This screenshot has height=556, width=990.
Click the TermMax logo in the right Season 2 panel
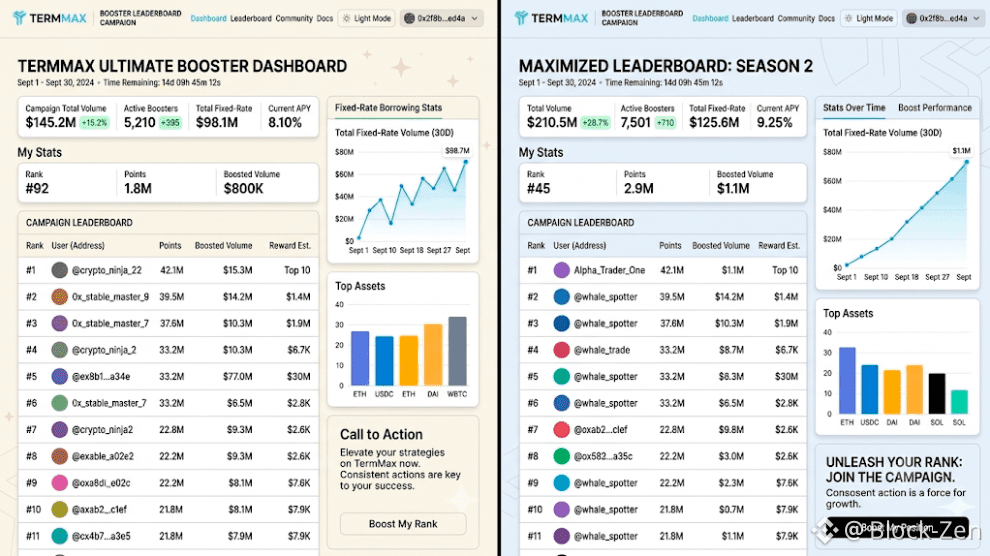pos(552,18)
